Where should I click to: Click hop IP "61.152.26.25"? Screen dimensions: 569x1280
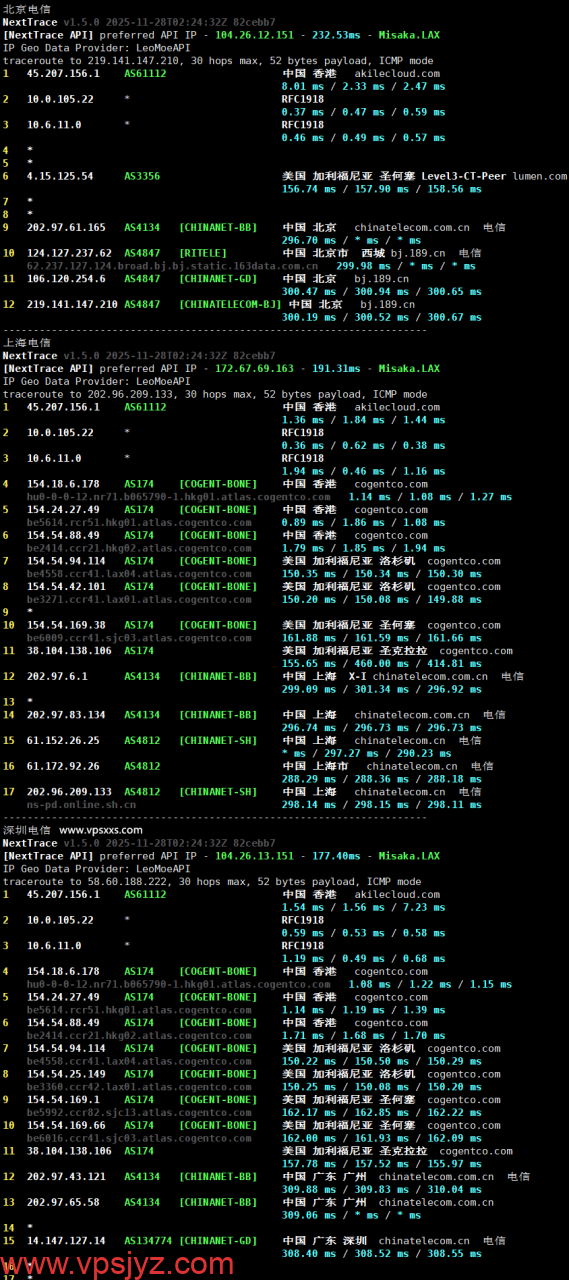63,740
